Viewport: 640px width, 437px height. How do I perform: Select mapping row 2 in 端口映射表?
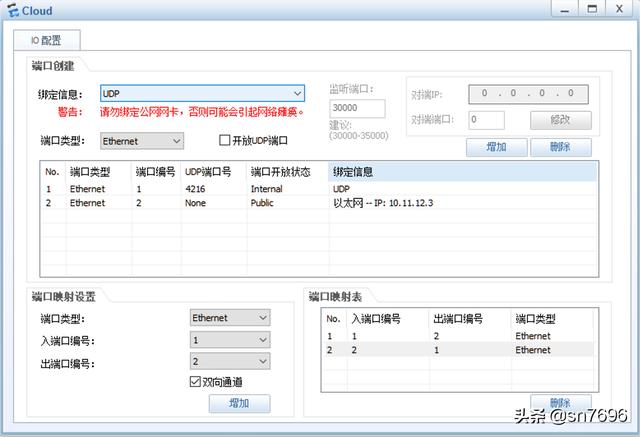coord(458,350)
